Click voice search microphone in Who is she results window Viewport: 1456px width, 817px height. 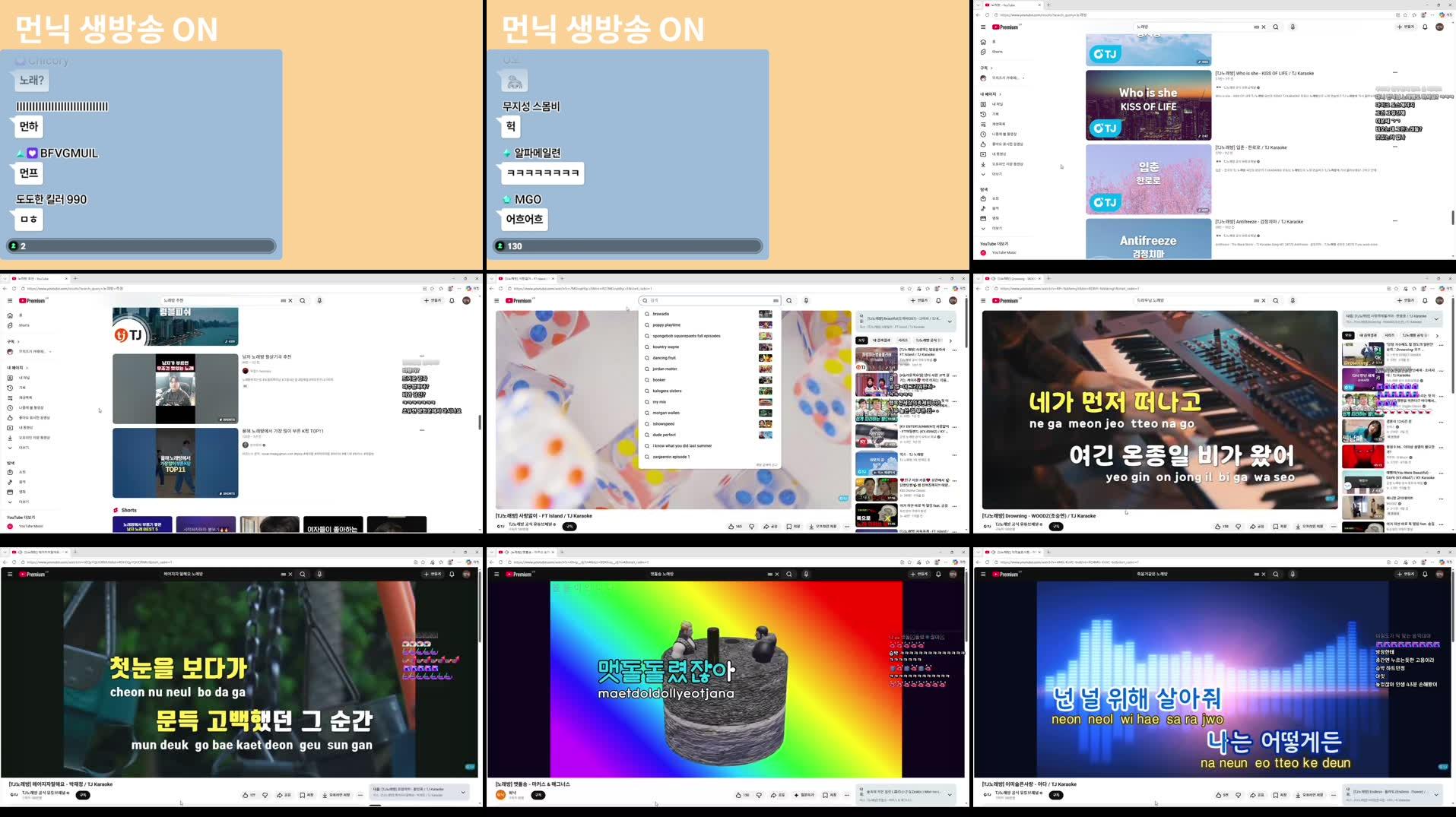[1293, 27]
